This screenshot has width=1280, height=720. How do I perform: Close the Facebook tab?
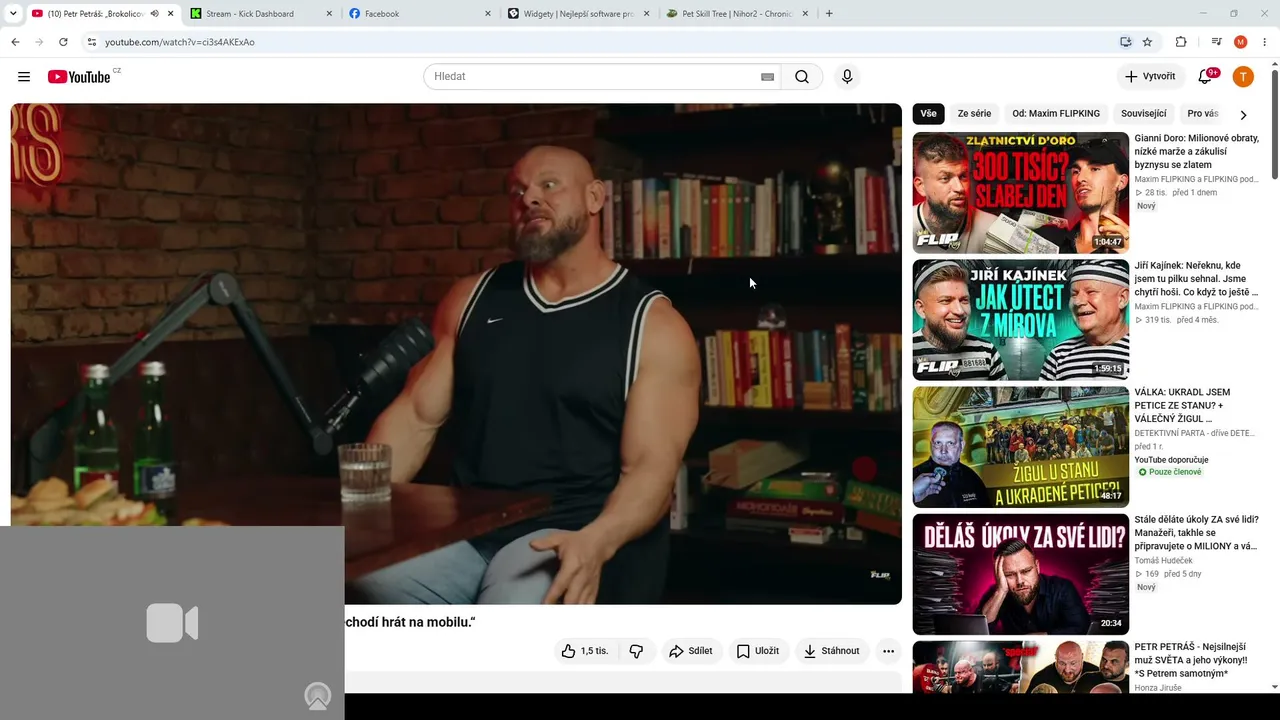[x=488, y=14]
